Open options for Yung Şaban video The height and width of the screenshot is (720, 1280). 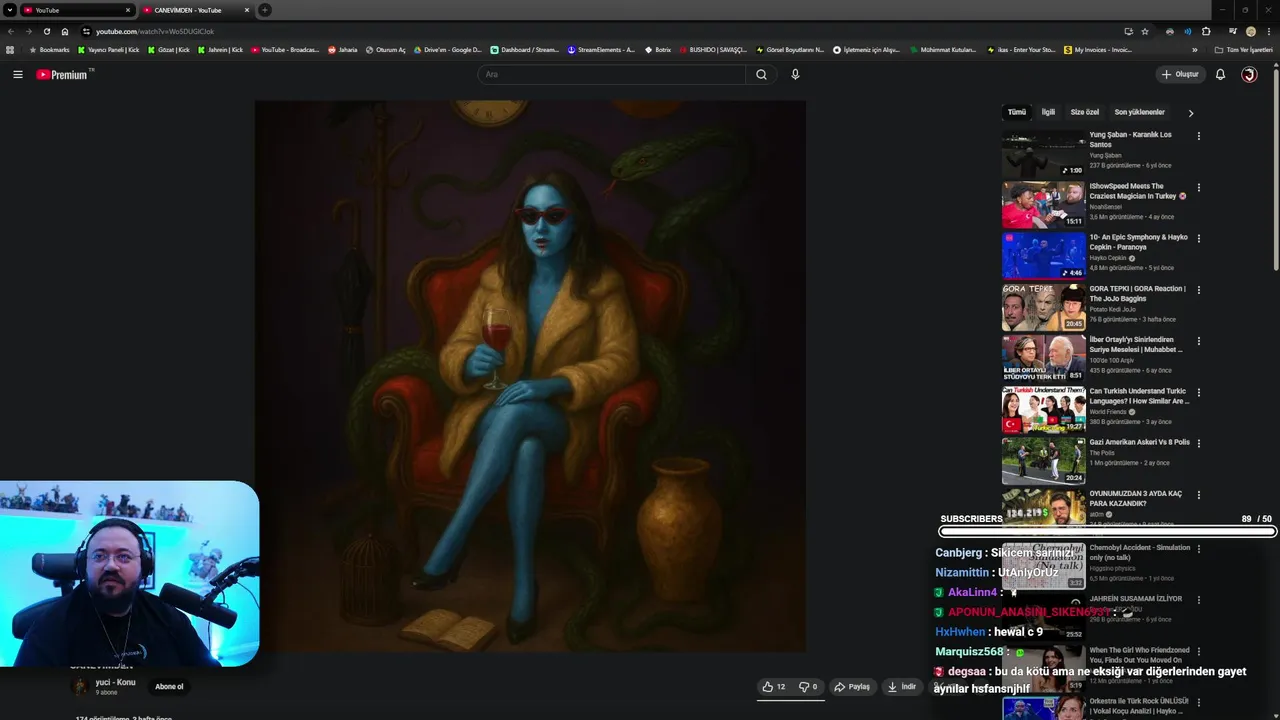(1198, 136)
